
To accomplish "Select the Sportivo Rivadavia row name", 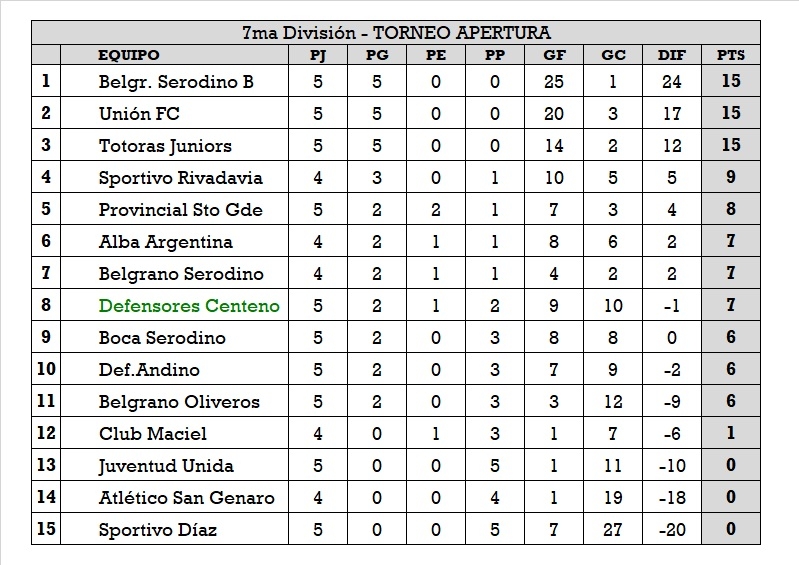I will point(180,178).
